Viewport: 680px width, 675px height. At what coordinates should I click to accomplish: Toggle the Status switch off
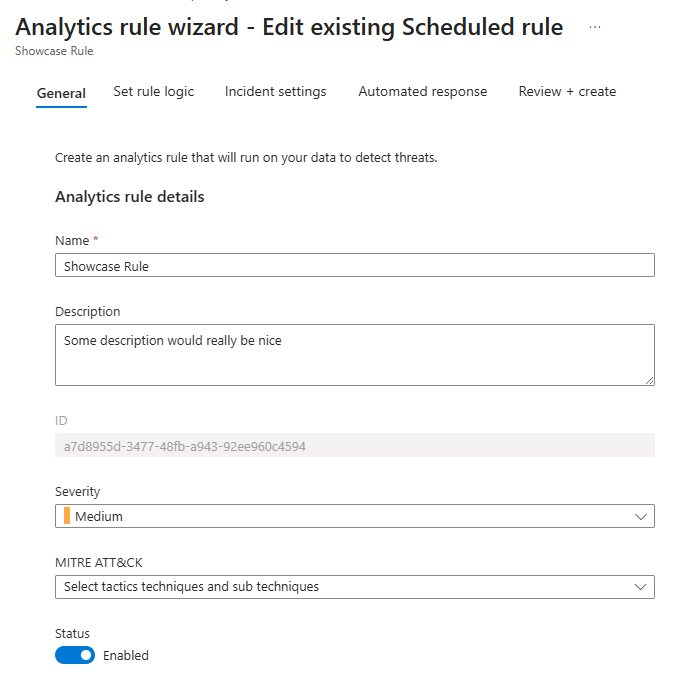coord(75,655)
